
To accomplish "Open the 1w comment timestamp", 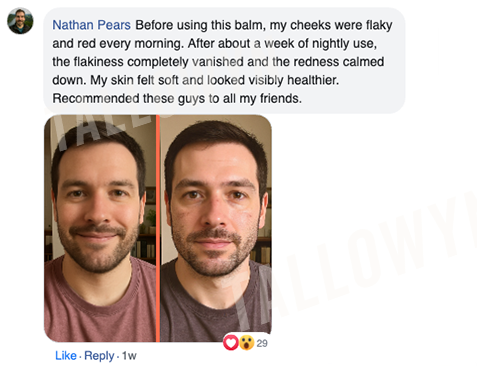I will click(x=129, y=356).
